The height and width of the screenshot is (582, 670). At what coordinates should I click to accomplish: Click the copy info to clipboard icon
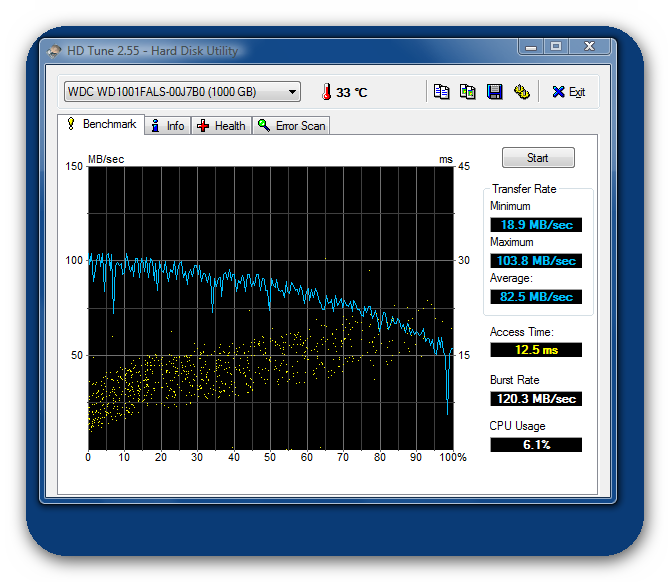point(441,92)
